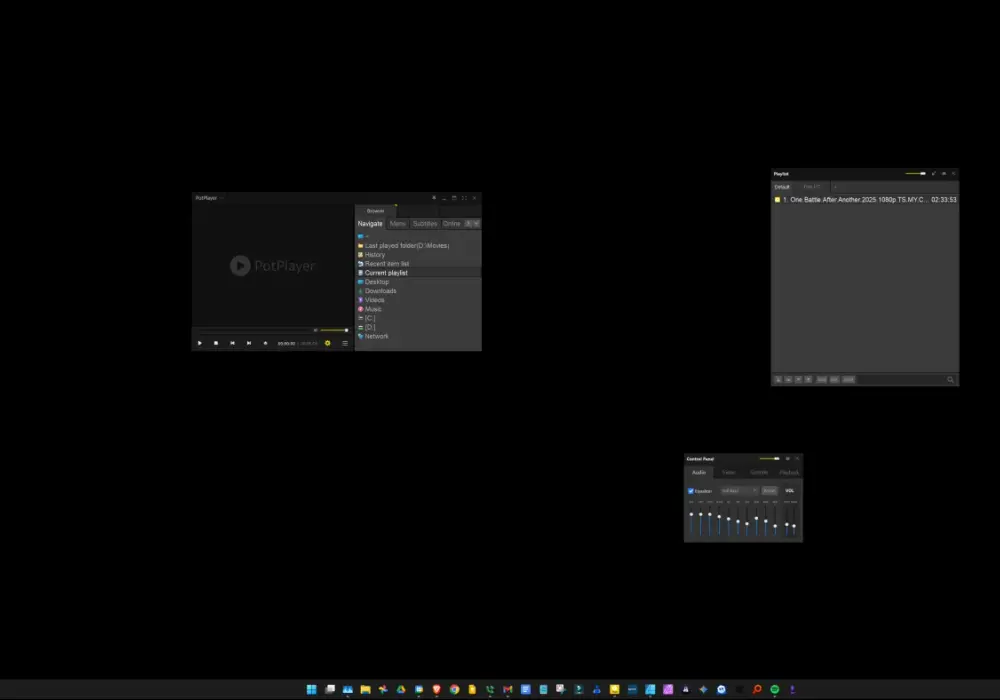Click the Reset button in the equalizer
Viewport: 1000px width, 700px height.
[770, 490]
